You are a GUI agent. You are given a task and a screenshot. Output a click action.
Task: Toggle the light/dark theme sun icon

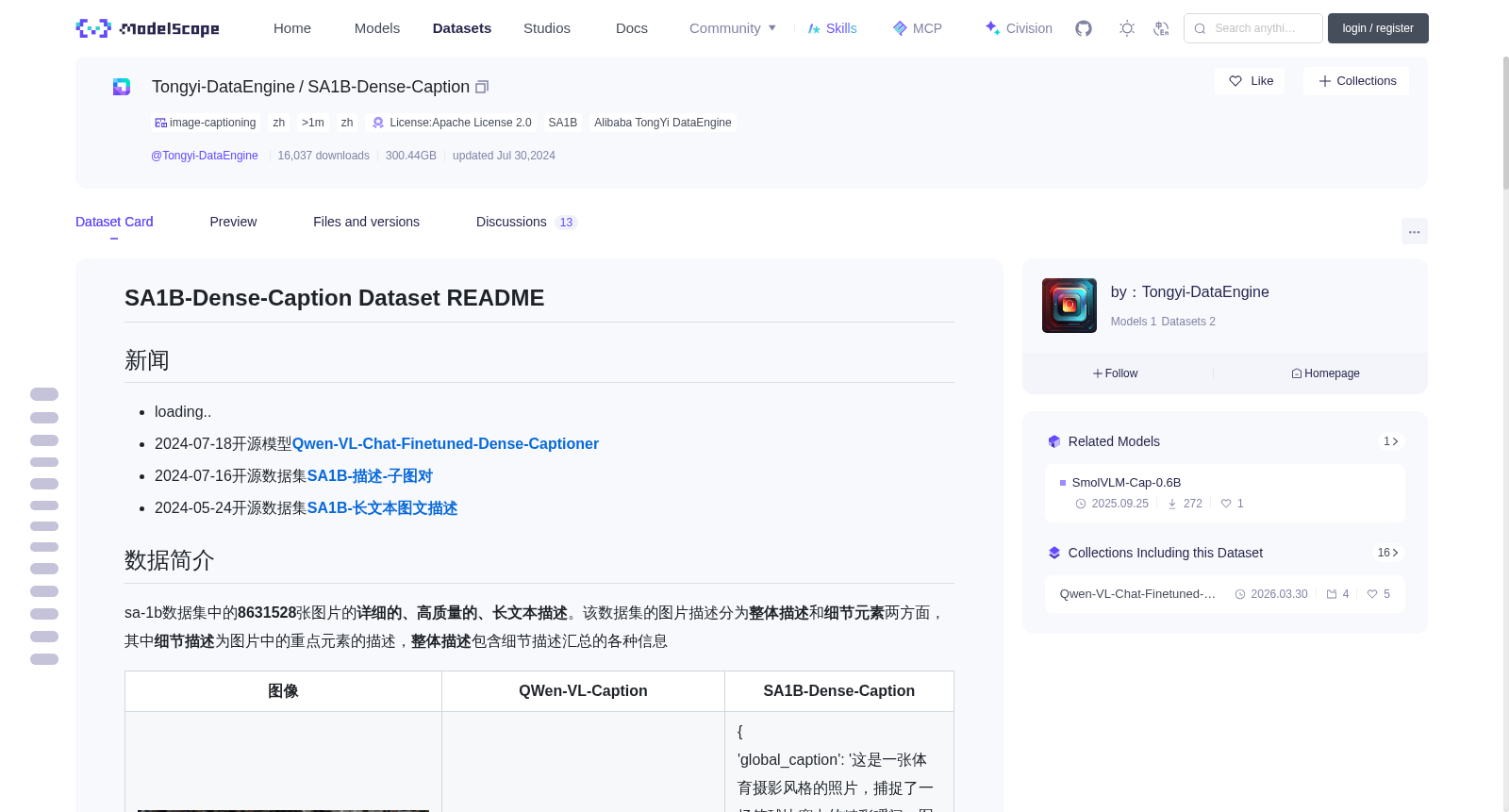pos(1127,28)
